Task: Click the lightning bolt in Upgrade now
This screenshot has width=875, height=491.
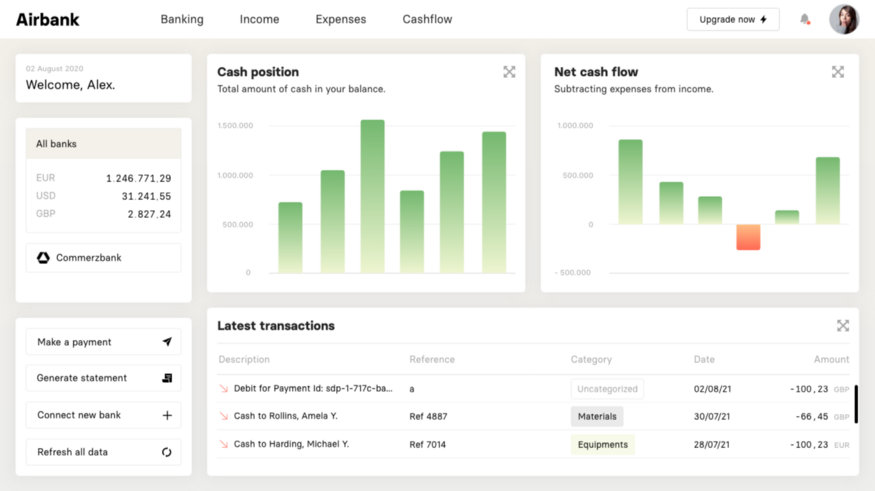Action: pyautogui.click(x=763, y=20)
